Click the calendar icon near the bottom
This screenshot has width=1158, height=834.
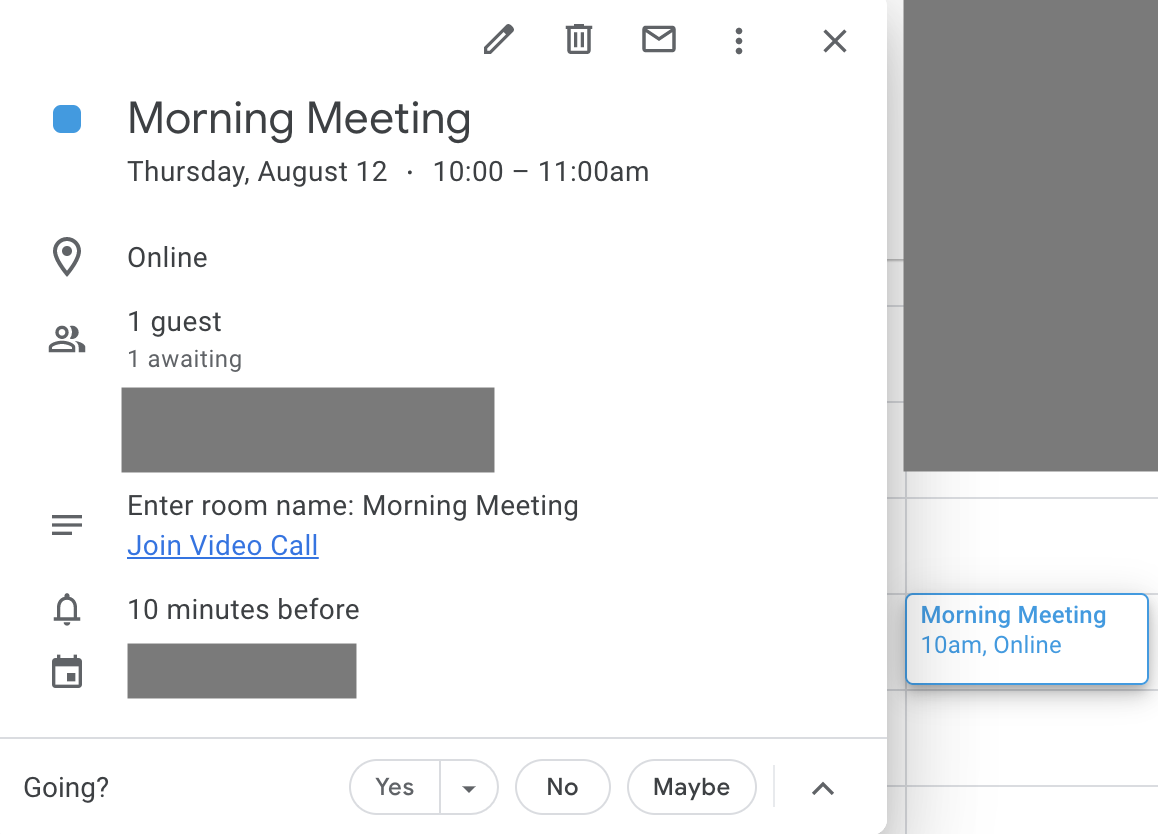point(66,671)
